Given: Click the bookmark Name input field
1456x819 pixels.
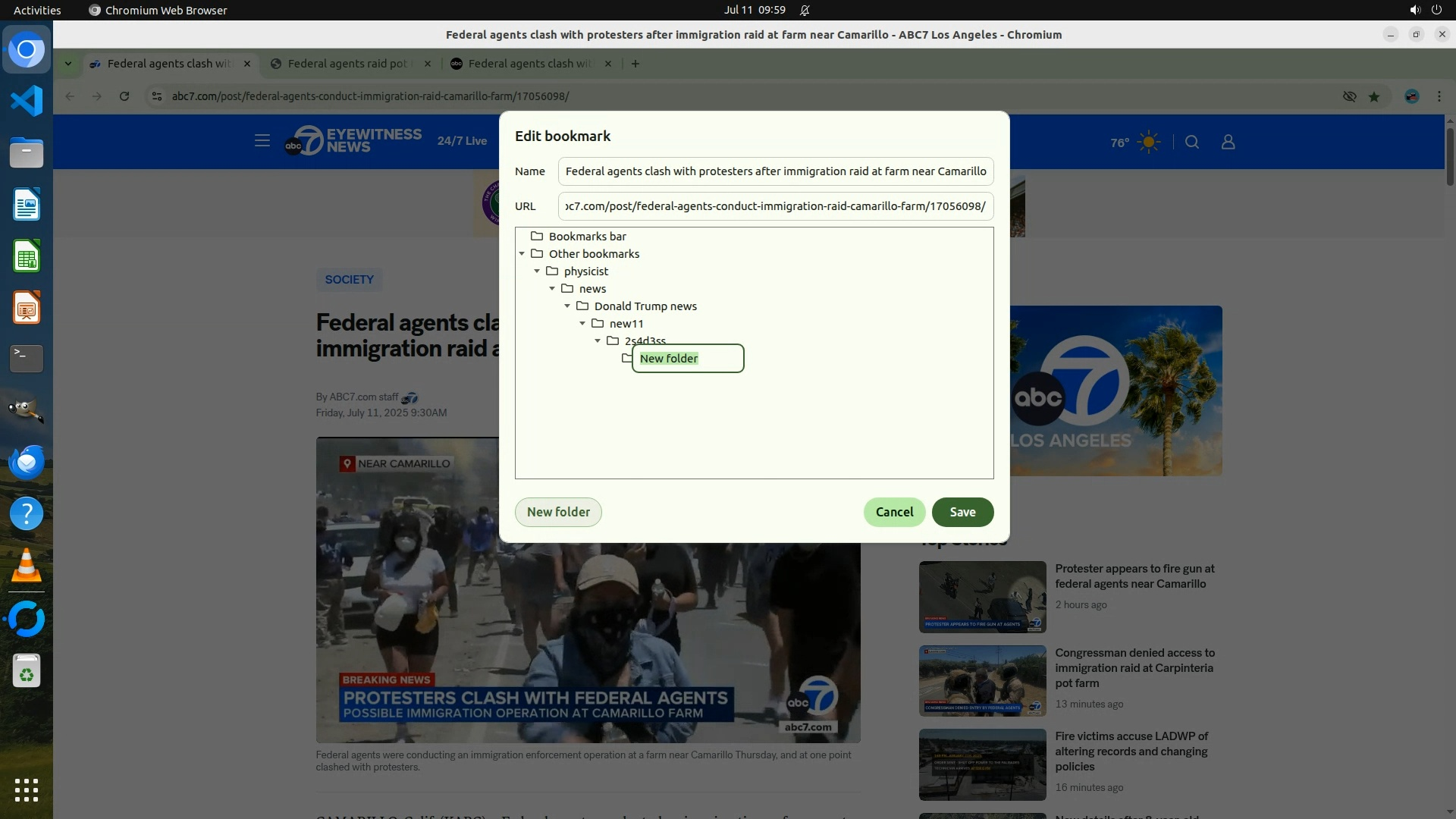Looking at the screenshot, I should (x=775, y=171).
